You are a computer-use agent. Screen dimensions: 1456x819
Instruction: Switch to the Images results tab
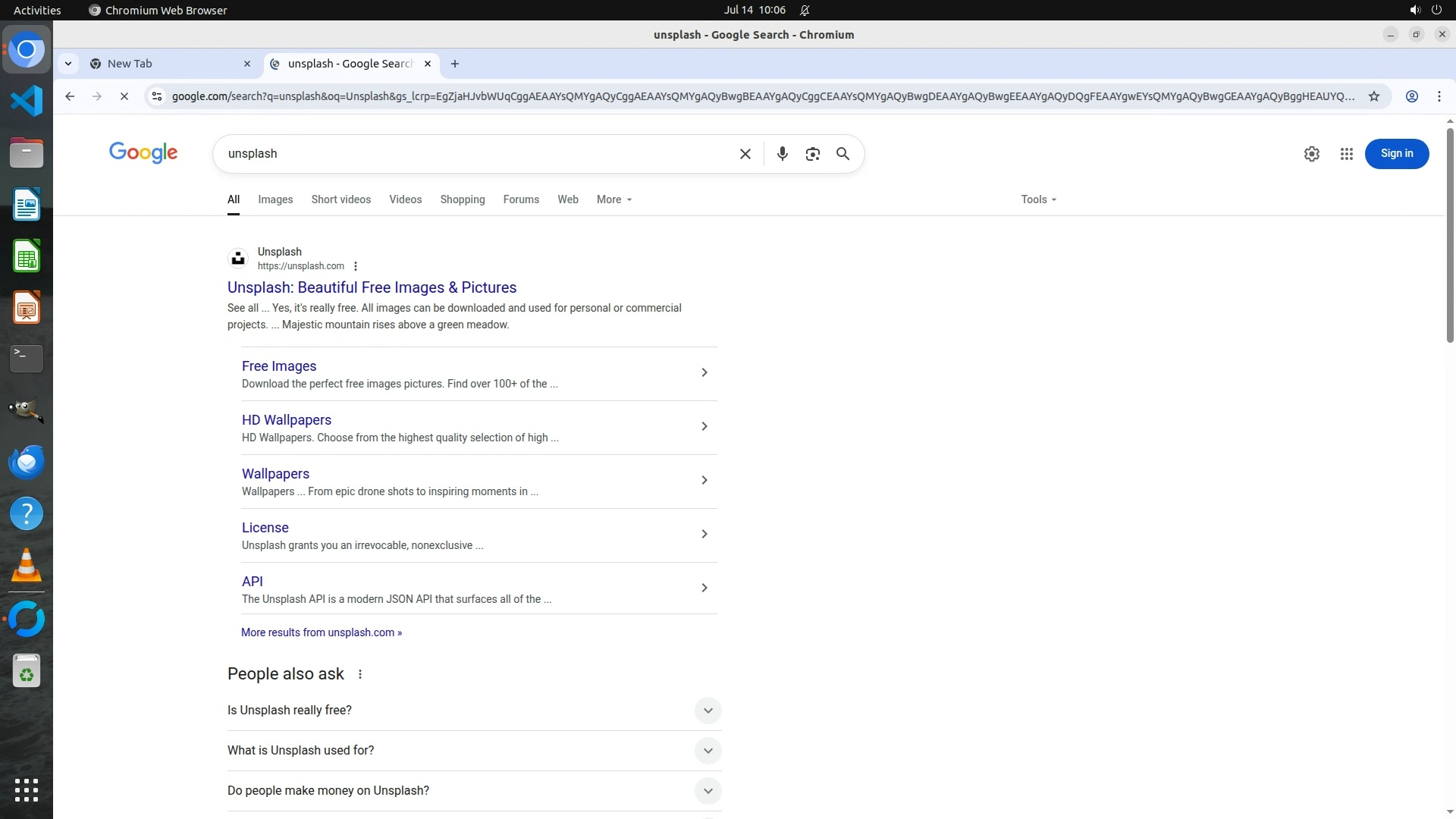click(275, 199)
